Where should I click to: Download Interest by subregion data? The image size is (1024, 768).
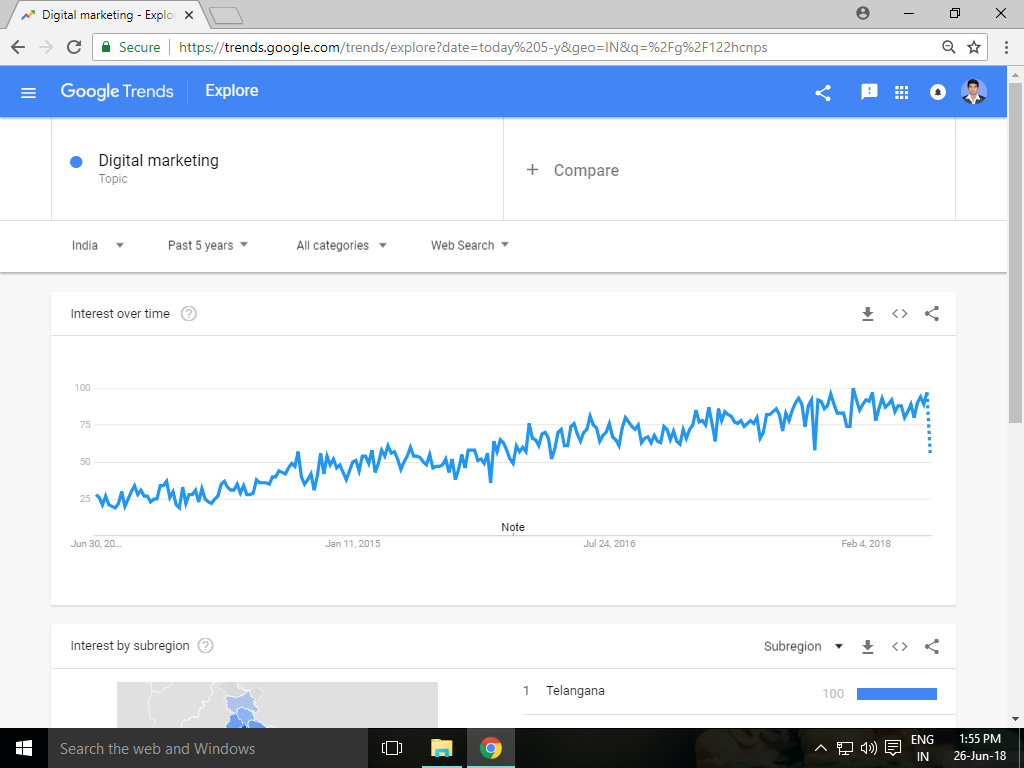point(867,647)
